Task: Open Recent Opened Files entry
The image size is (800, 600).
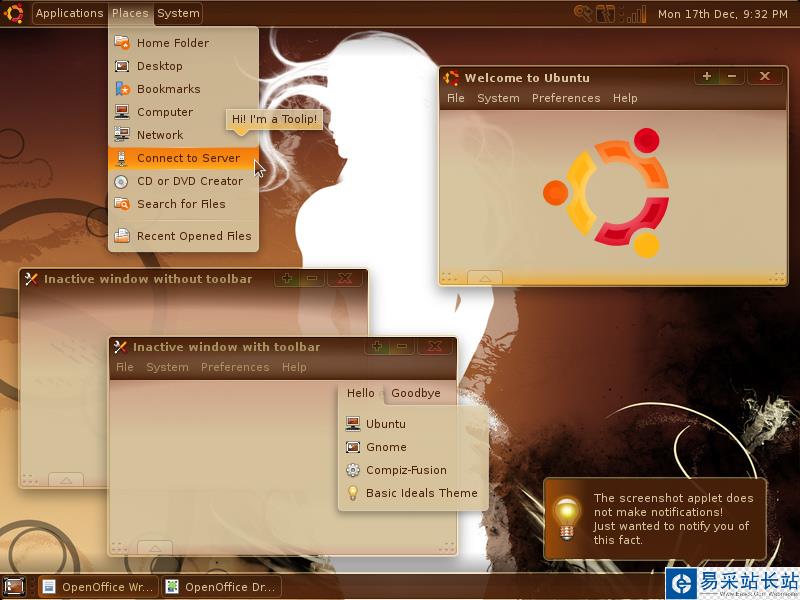Action: coord(183,236)
